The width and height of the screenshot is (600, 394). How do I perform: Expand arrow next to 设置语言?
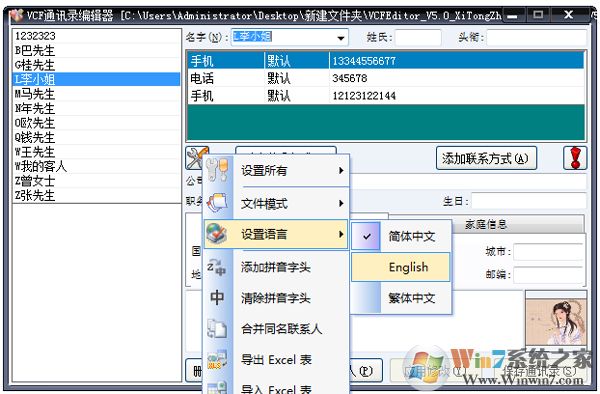(x=341, y=234)
